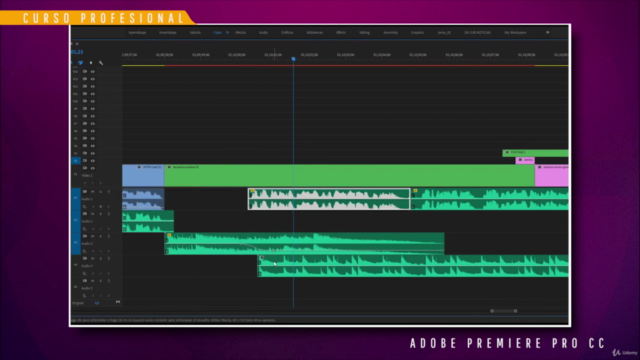
Task: Click the blue value next to Original
Action: coord(97,303)
